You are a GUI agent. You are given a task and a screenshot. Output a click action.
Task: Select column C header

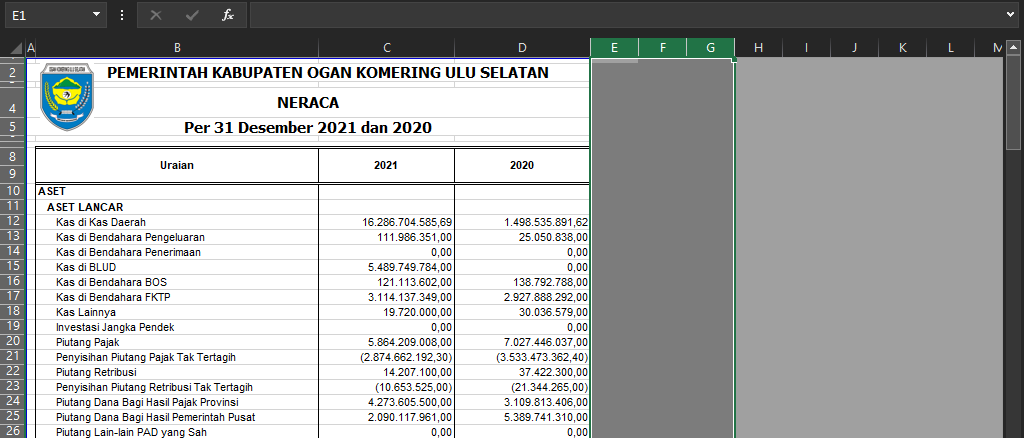(386, 48)
